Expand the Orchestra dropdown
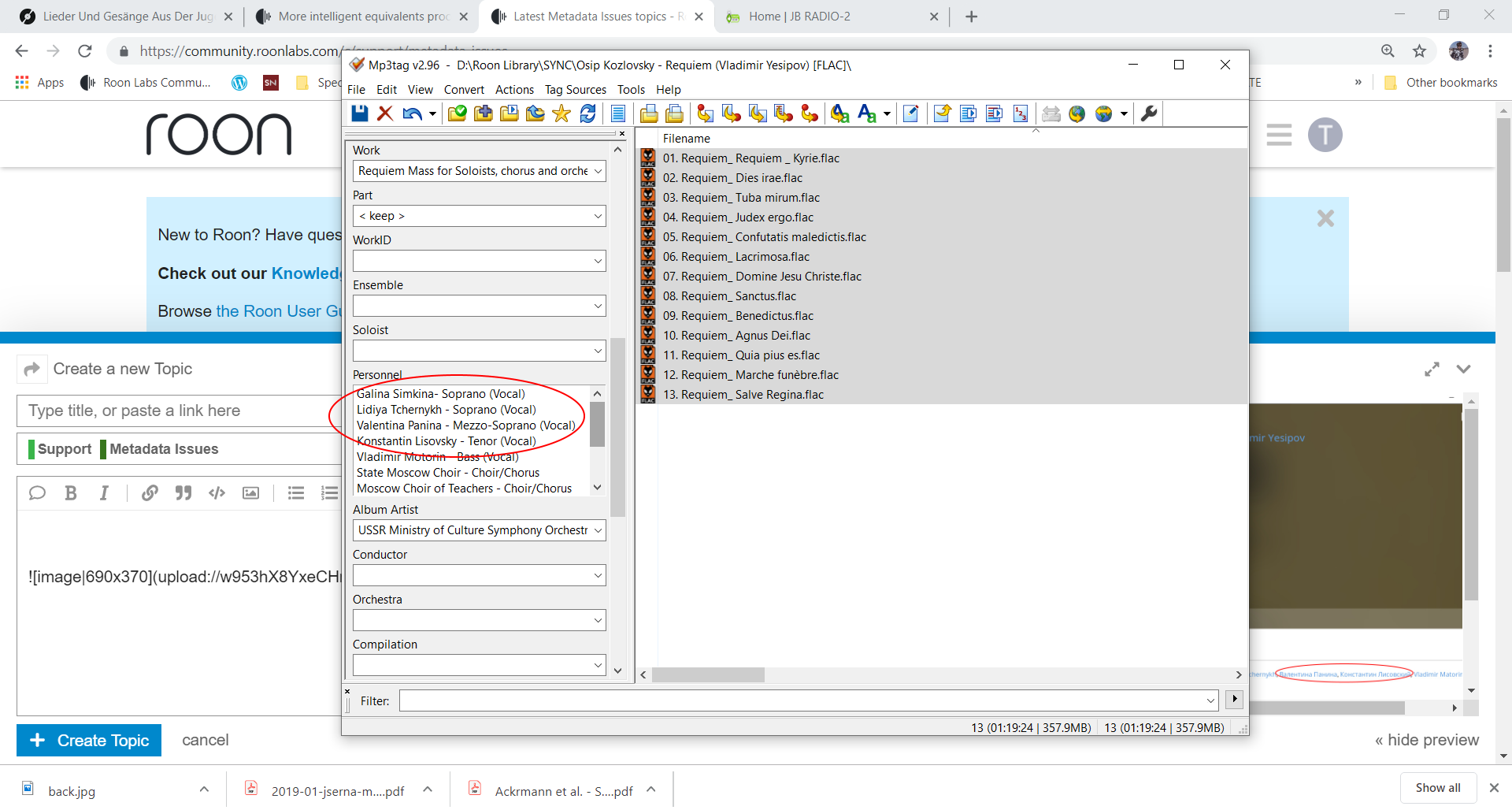Screen dimensions: 1512x810 click(x=598, y=620)
